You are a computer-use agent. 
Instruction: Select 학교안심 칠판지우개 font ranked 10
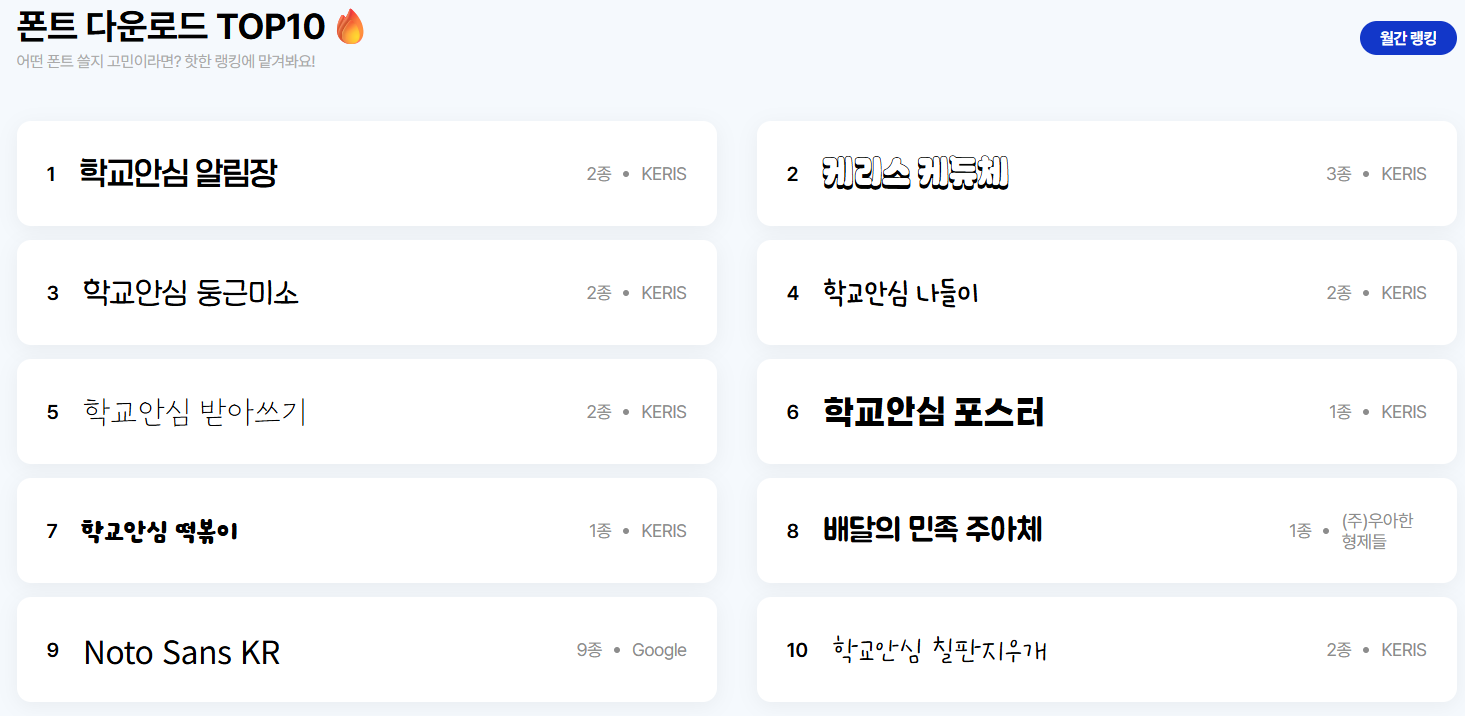pyautogui.click(x=1107, y=650)
